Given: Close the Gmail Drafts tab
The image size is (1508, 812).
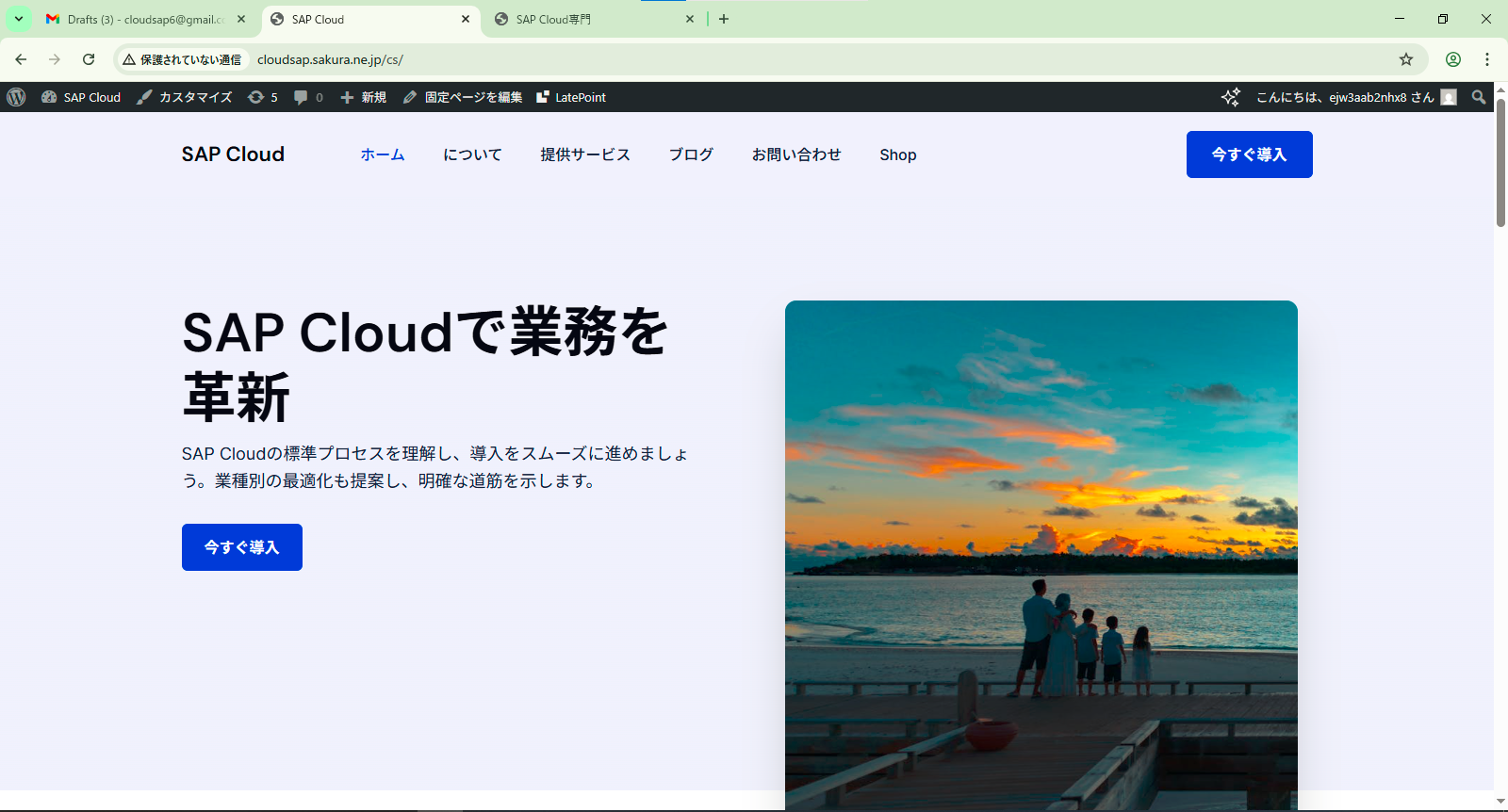Looking at the screenshot, I should point(241,19).
